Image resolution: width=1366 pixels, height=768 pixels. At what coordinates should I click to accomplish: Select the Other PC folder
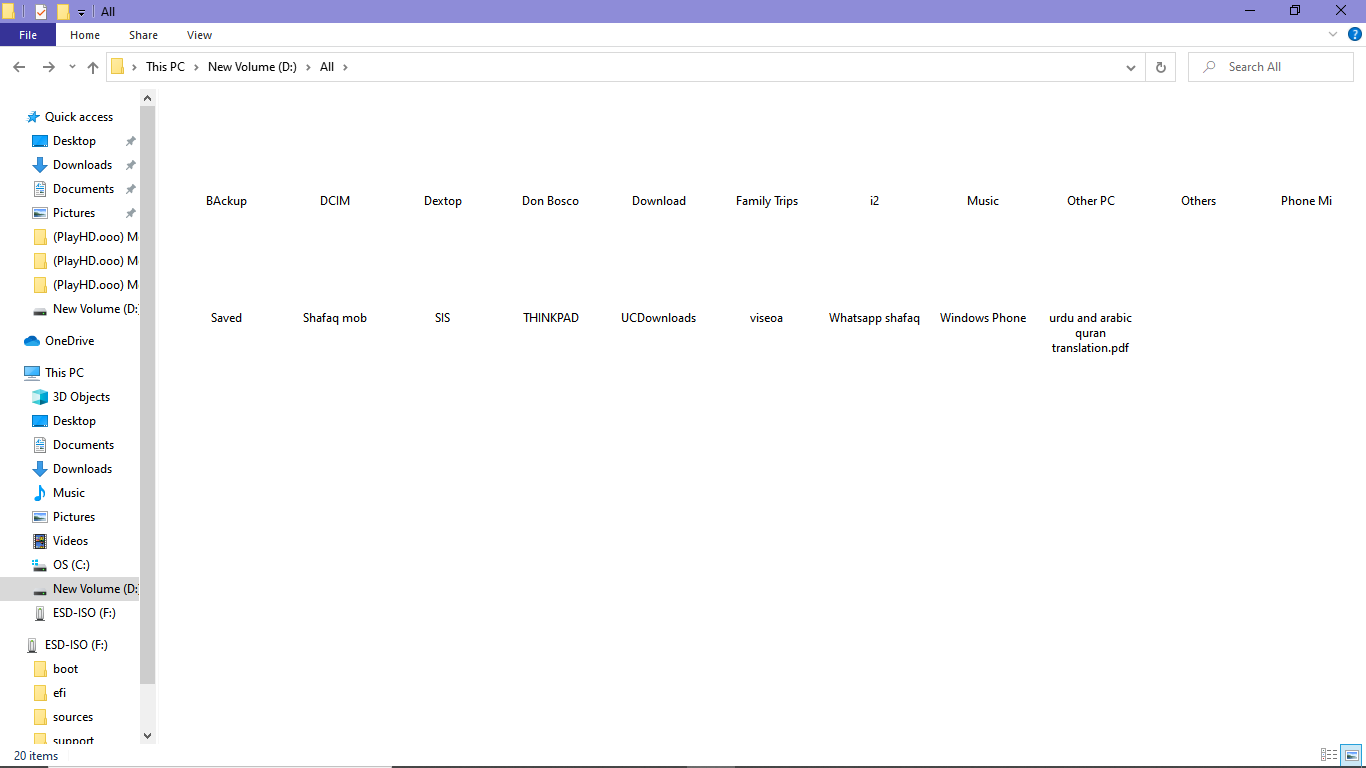(x=1091, y=201)
